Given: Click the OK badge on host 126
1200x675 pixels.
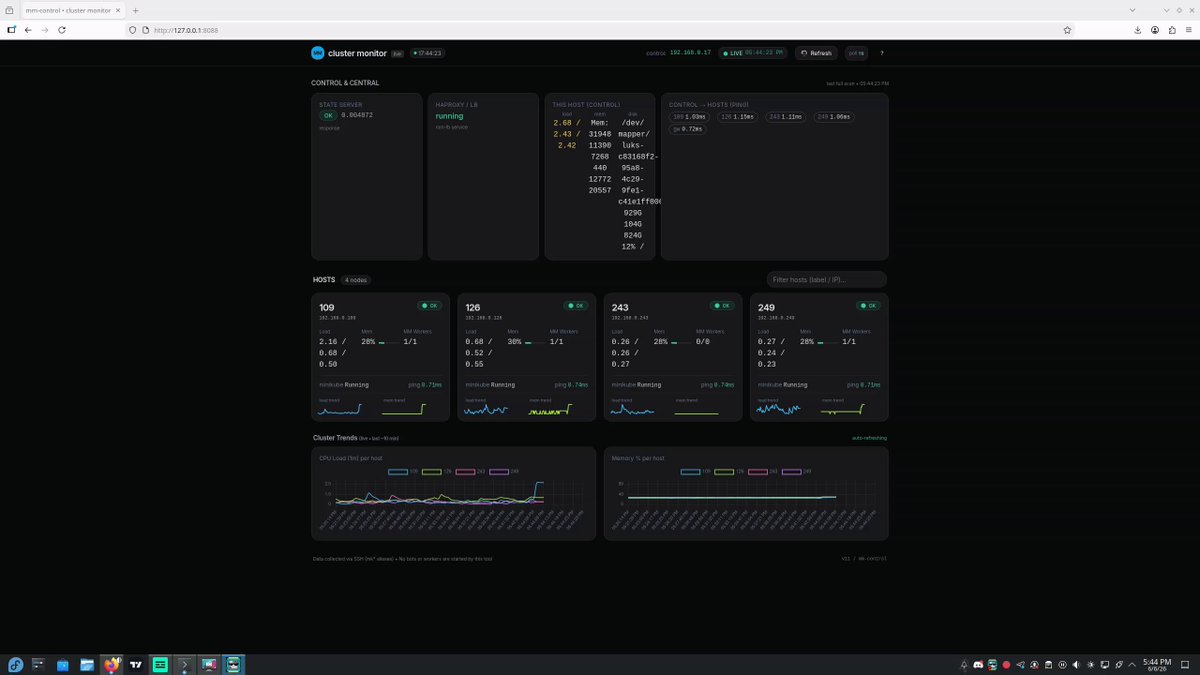Looking at the screenshot, I should point(575,305).
